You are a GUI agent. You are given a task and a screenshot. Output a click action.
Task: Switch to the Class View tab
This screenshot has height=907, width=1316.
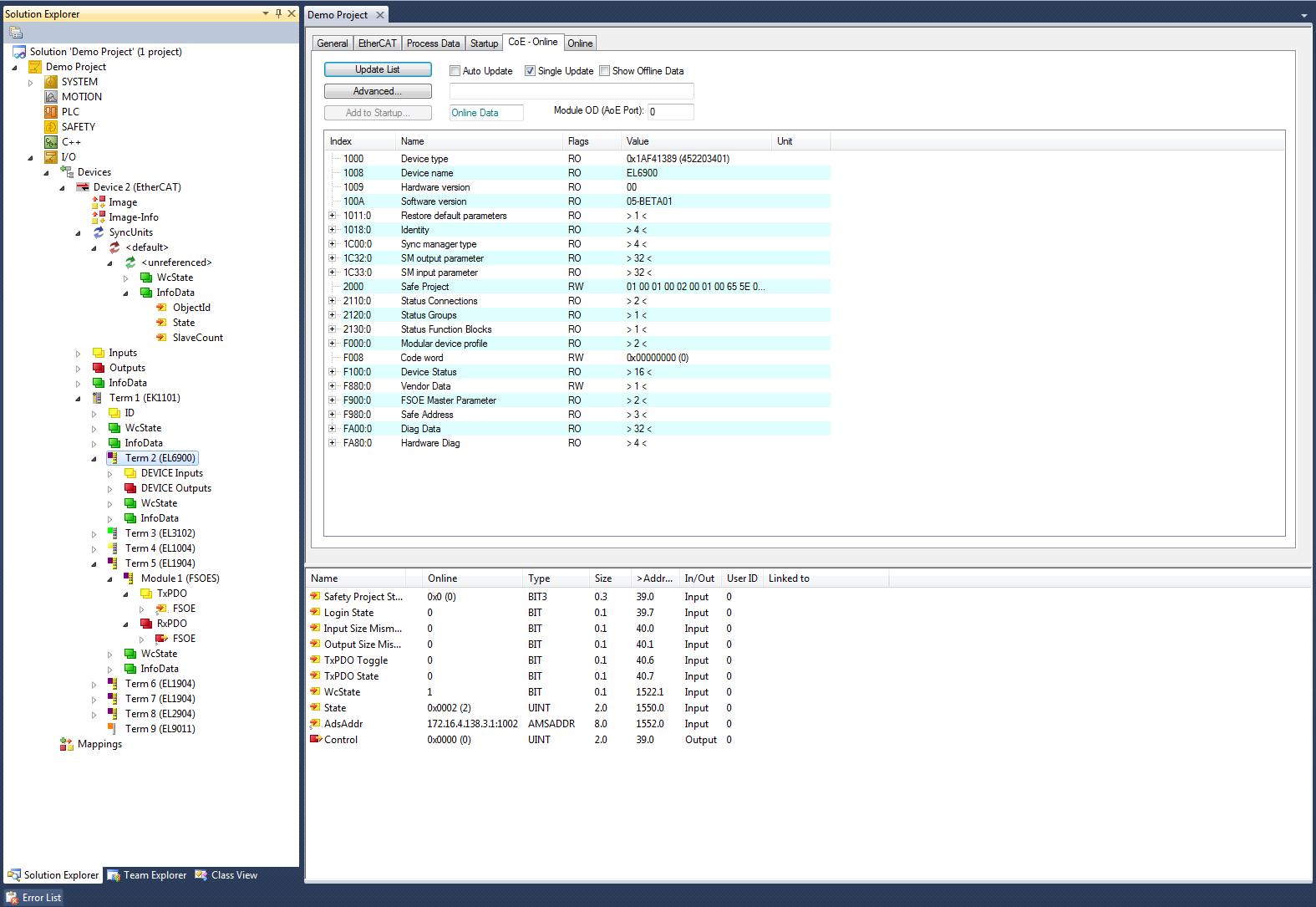226,875
